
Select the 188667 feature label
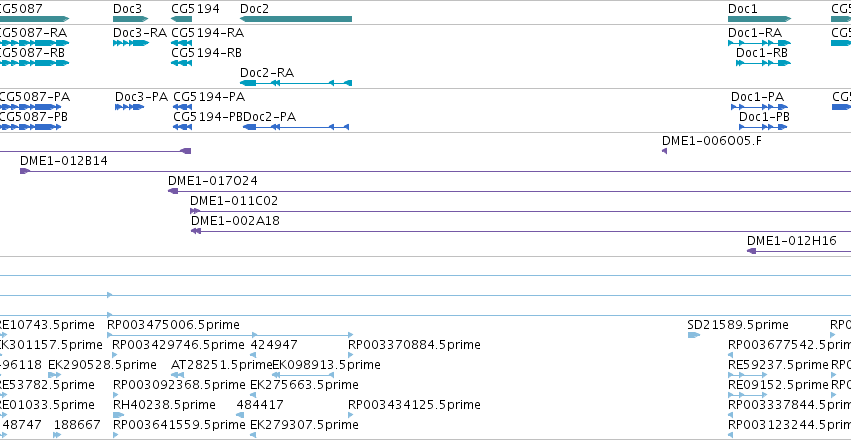pos(77,425)
